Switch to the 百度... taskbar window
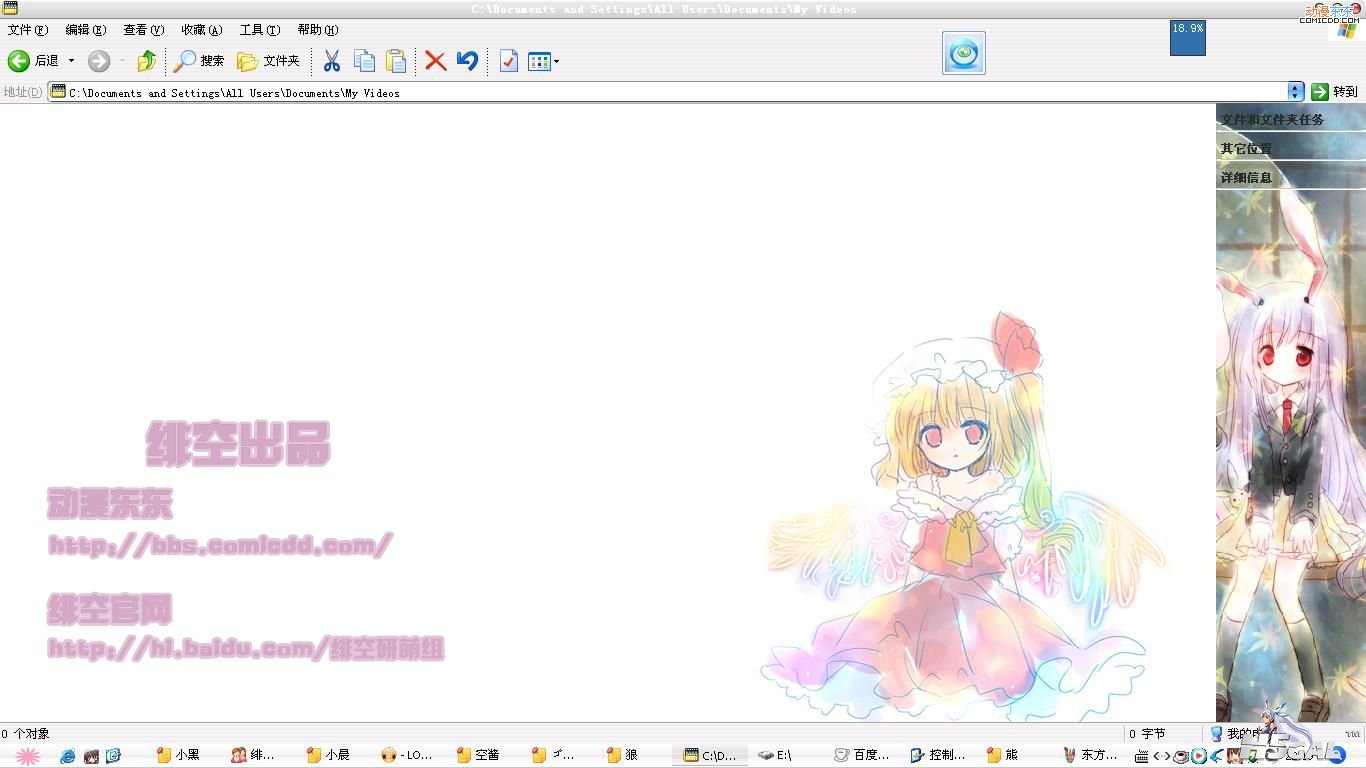Screen dimensions: 1366x768 (x=863, y=756)
